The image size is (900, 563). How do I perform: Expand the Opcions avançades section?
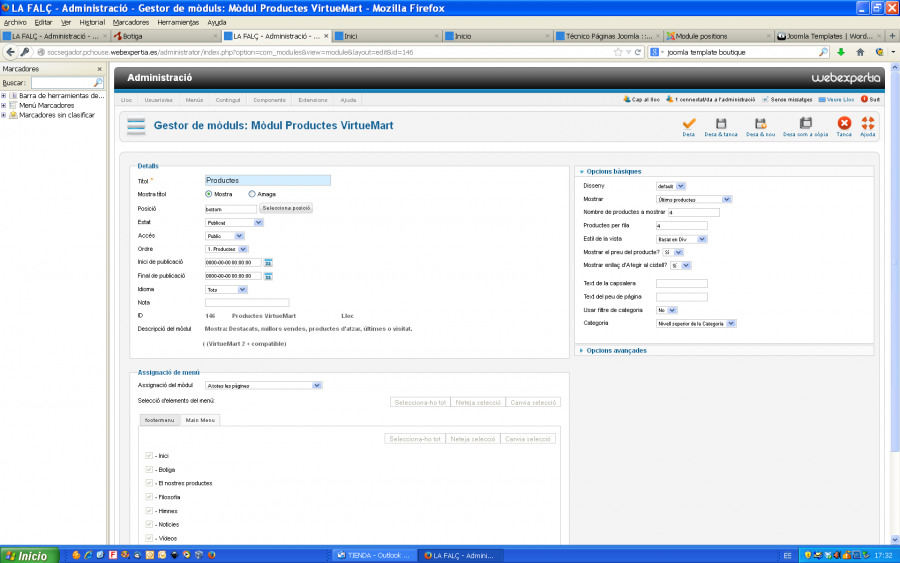coord(616,351)
